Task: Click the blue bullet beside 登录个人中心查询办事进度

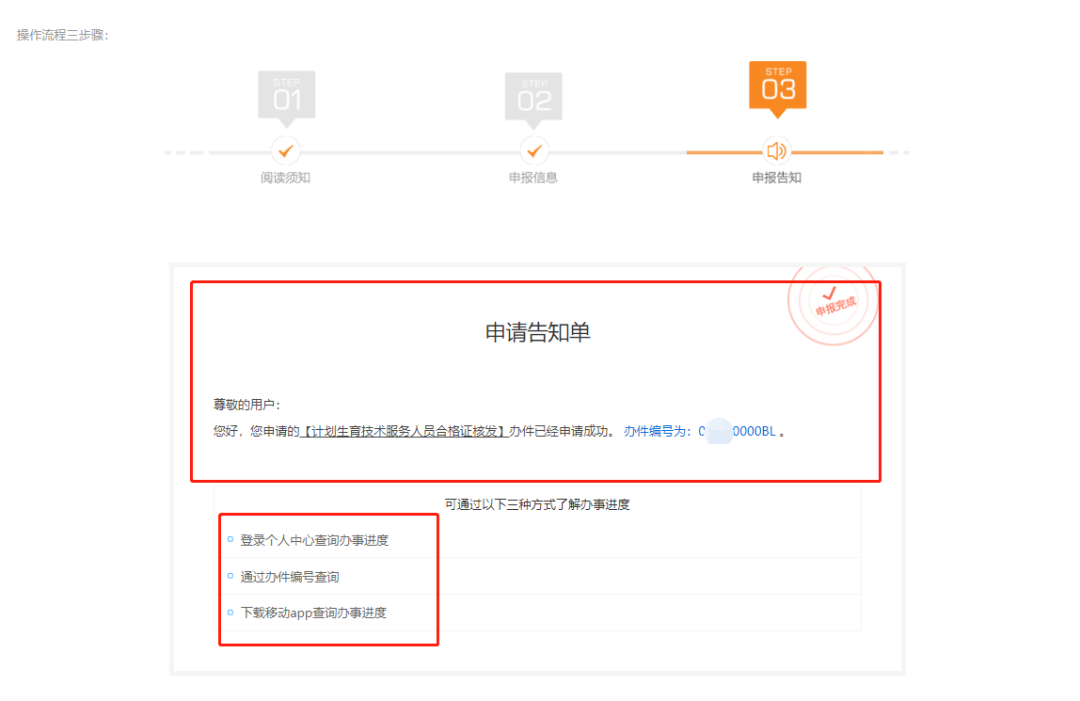Action: (x=230, y=539)
